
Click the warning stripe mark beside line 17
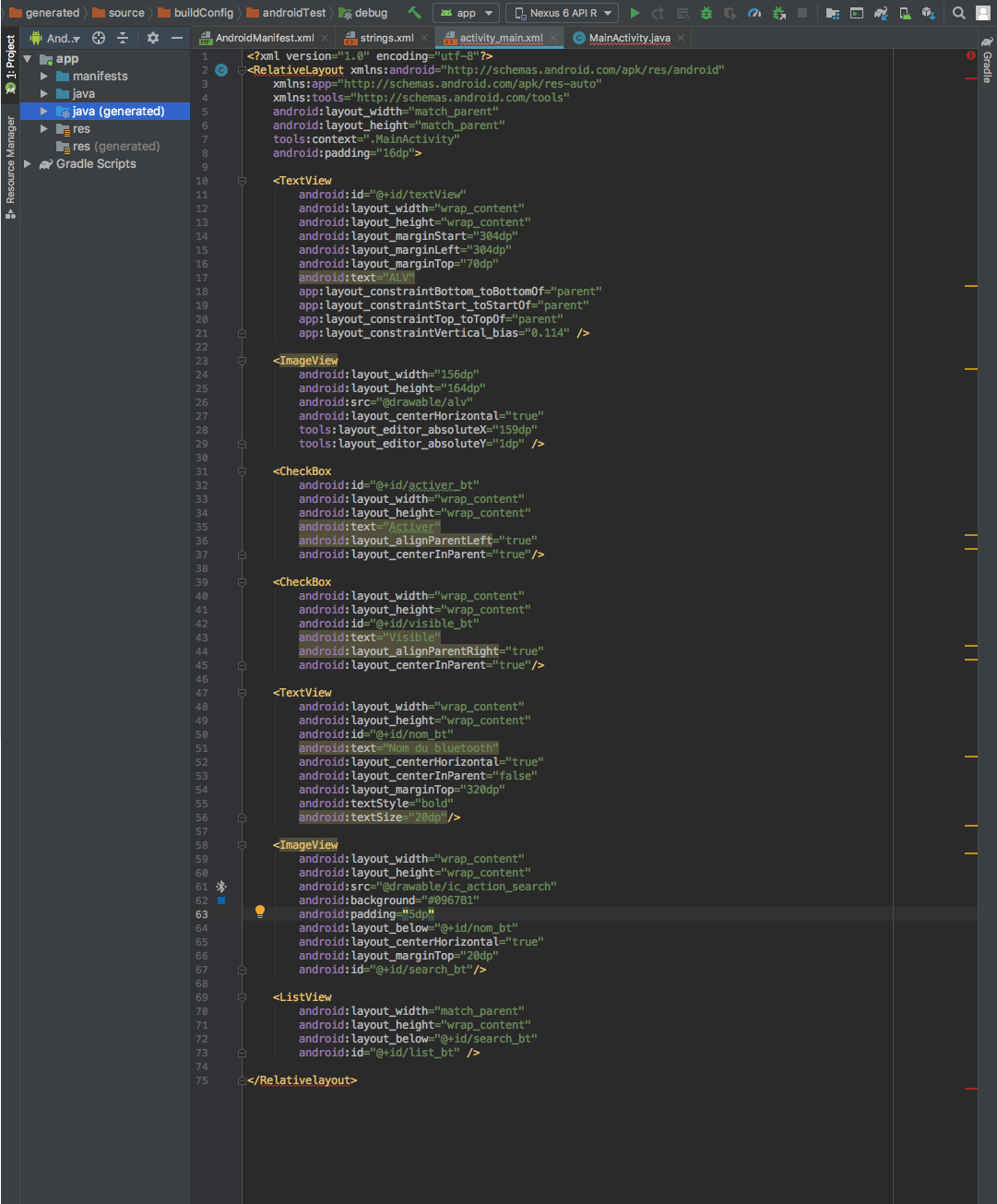click(970, 287)
